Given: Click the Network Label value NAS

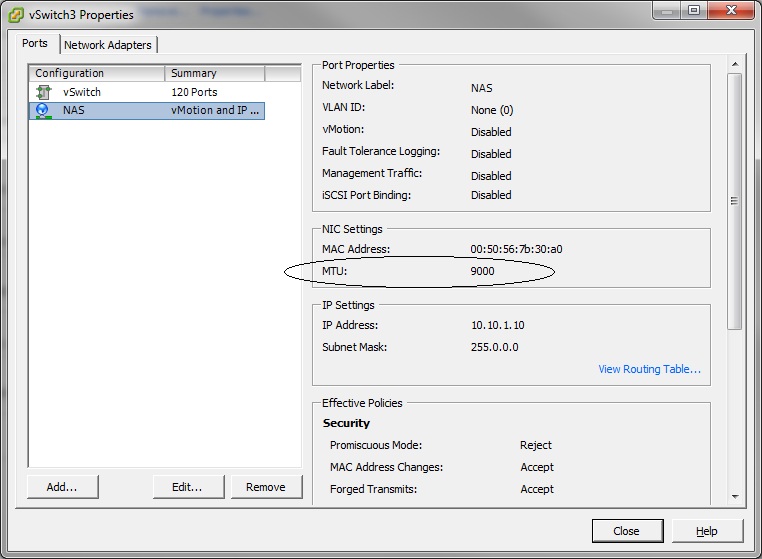Looking at the screenshot, I should 481,88.
